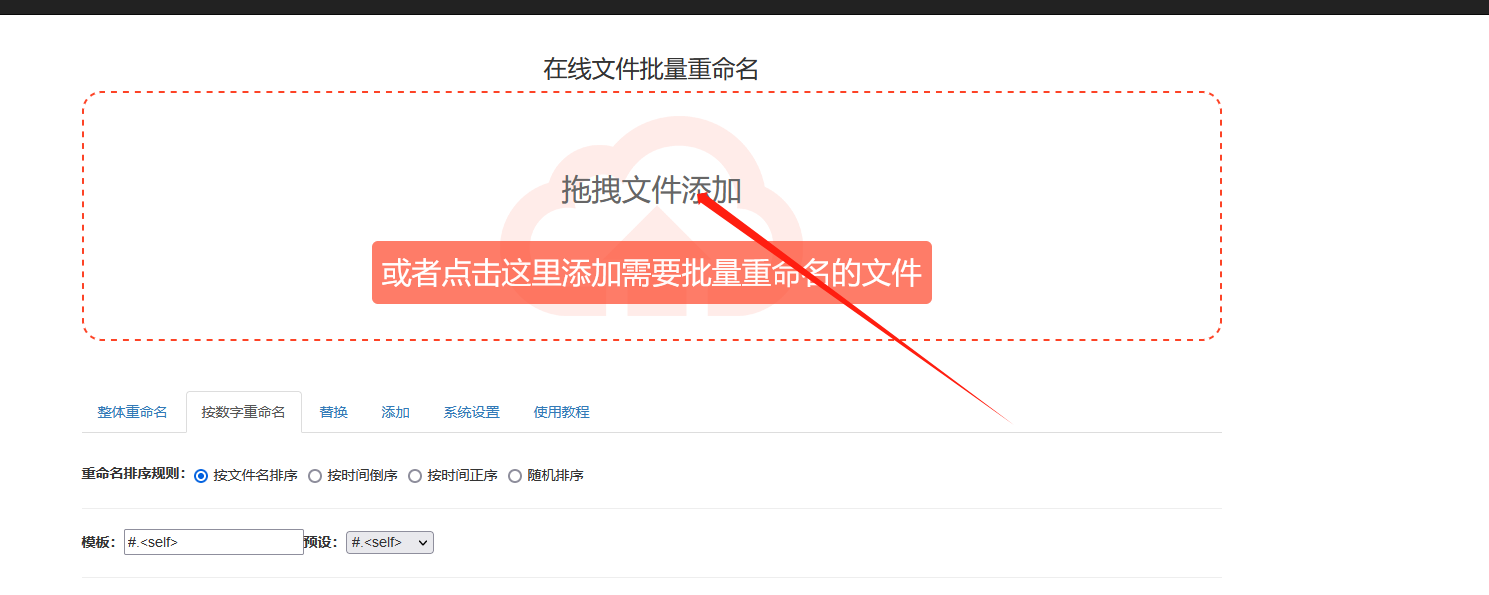Select the 按数字重命名 tab
The height and width of the screenshot is (595, 1489).
coord(243,412)
